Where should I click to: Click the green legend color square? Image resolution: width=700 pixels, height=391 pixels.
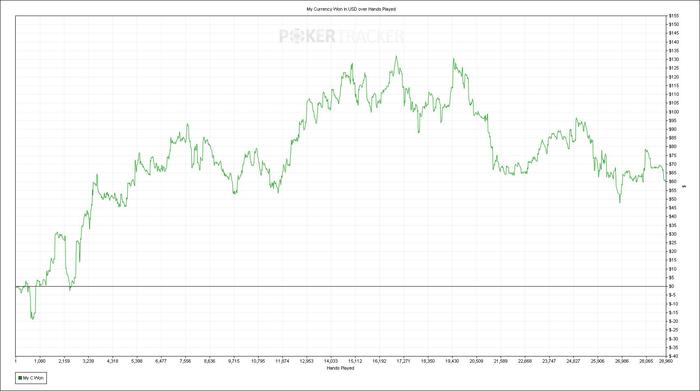click(x=20, y=378)
